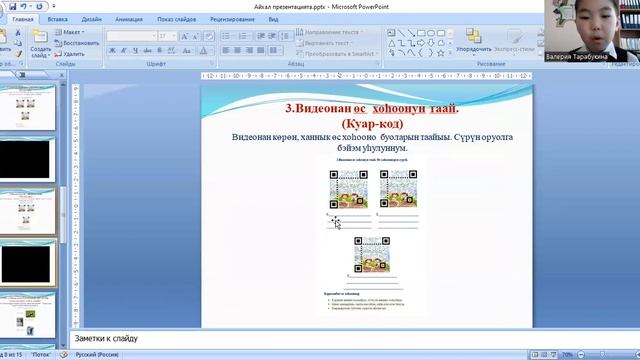Decrease list indent level

(261, 36)
